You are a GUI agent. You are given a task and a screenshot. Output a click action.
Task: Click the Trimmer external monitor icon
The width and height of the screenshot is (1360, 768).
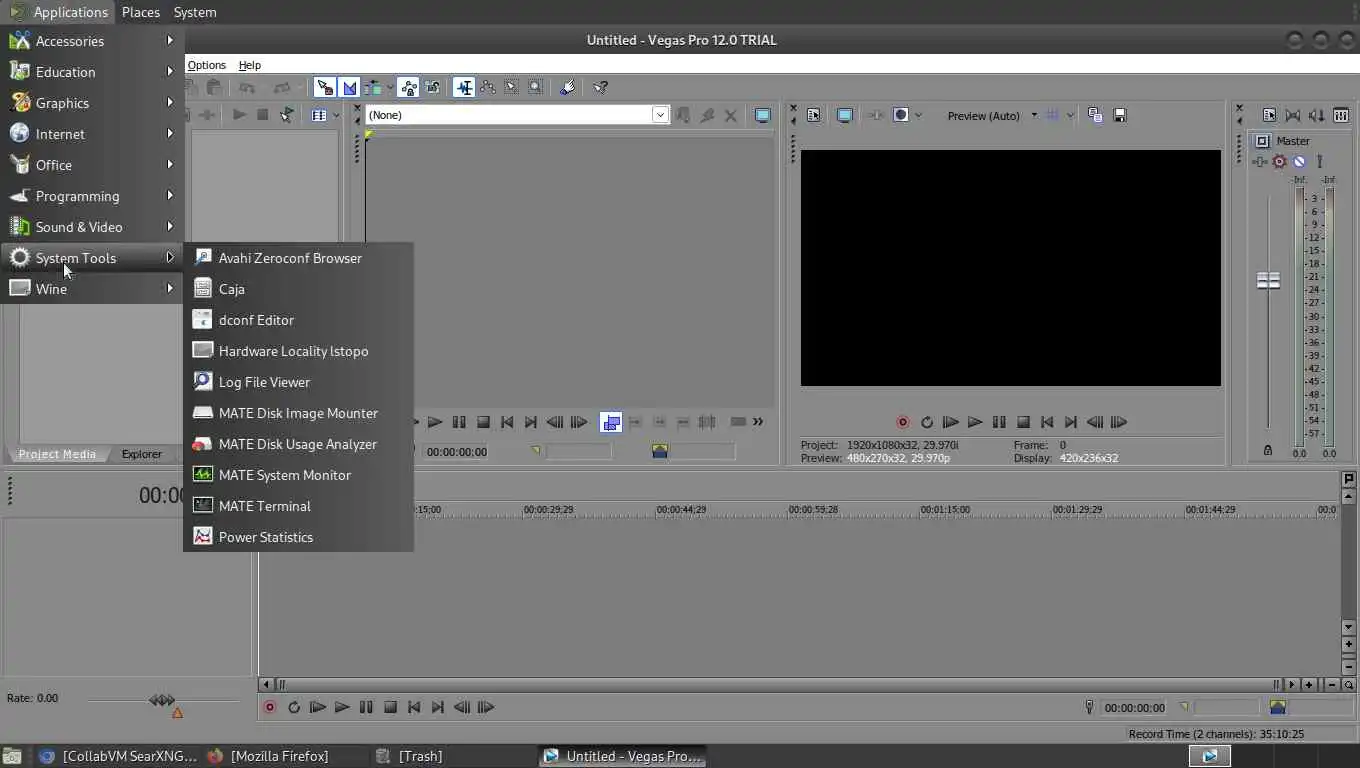(763, 115)
